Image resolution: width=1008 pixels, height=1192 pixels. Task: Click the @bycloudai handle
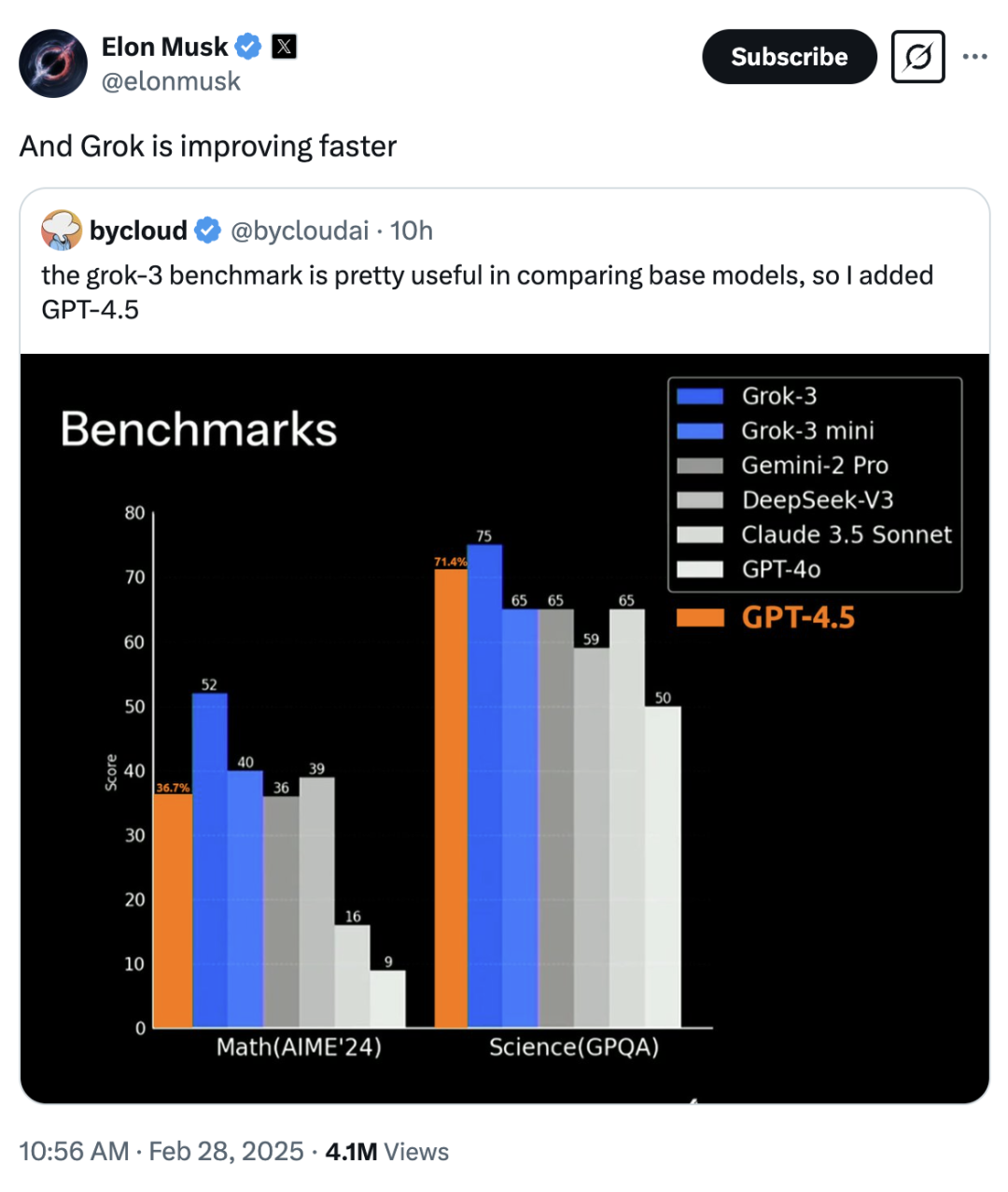(300, 230)
